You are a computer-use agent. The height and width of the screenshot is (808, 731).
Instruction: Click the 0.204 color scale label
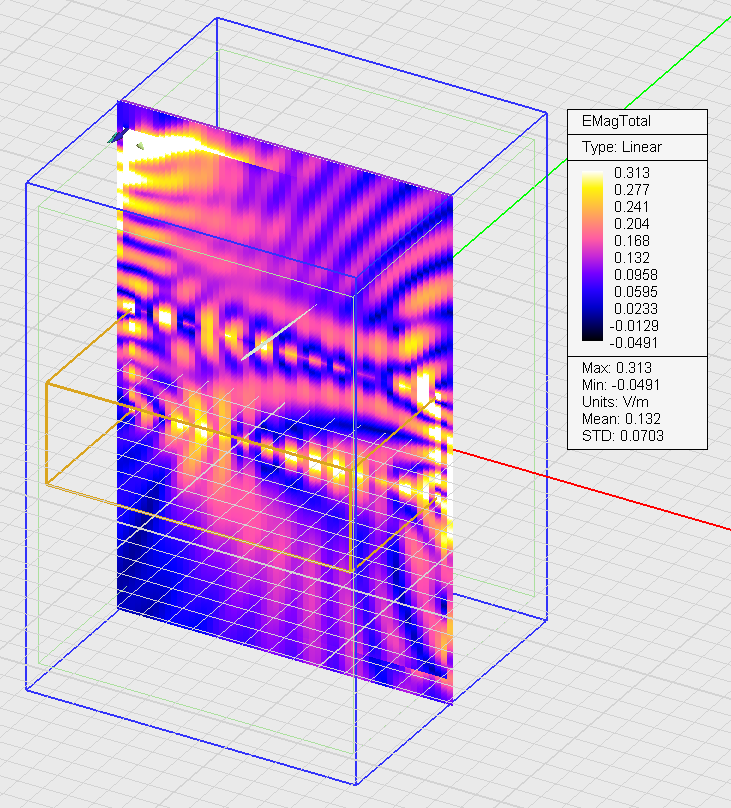pyautogui.click(x=632, y=224)
